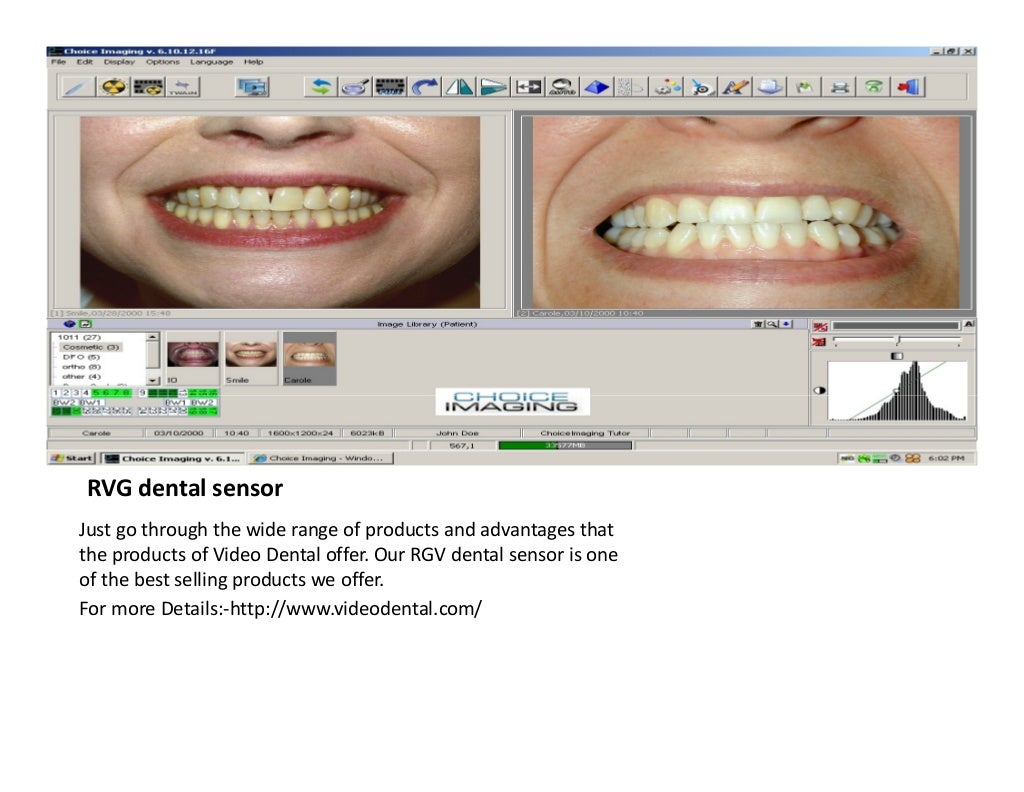Viewport: 1024px width, 792px height.
Task: Click the '1600x1200x24' status bar field
Action: pyautogui.click(x=300, y=433)
